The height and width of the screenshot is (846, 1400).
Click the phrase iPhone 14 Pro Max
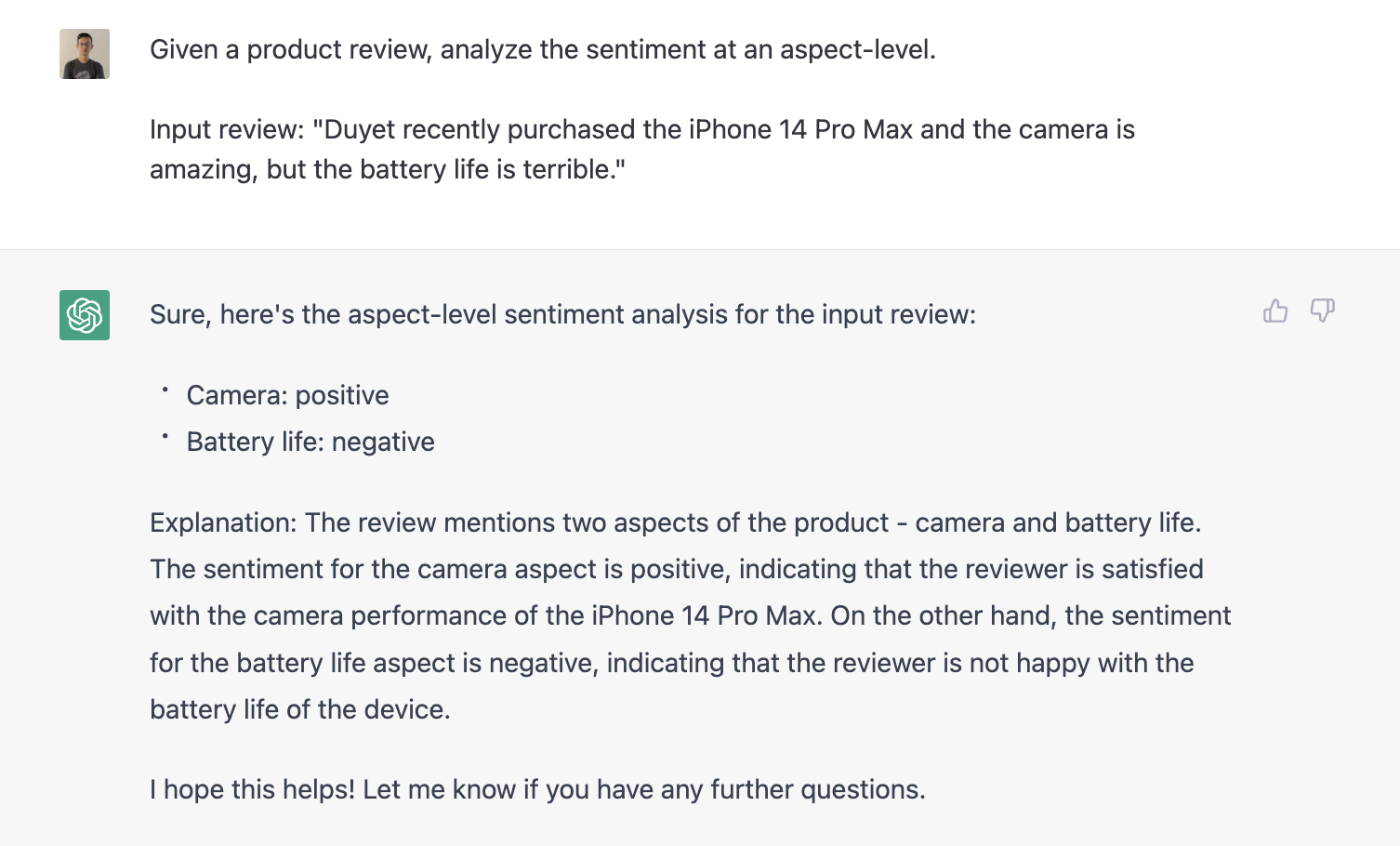pyautogui.click(x=799, y=129)
